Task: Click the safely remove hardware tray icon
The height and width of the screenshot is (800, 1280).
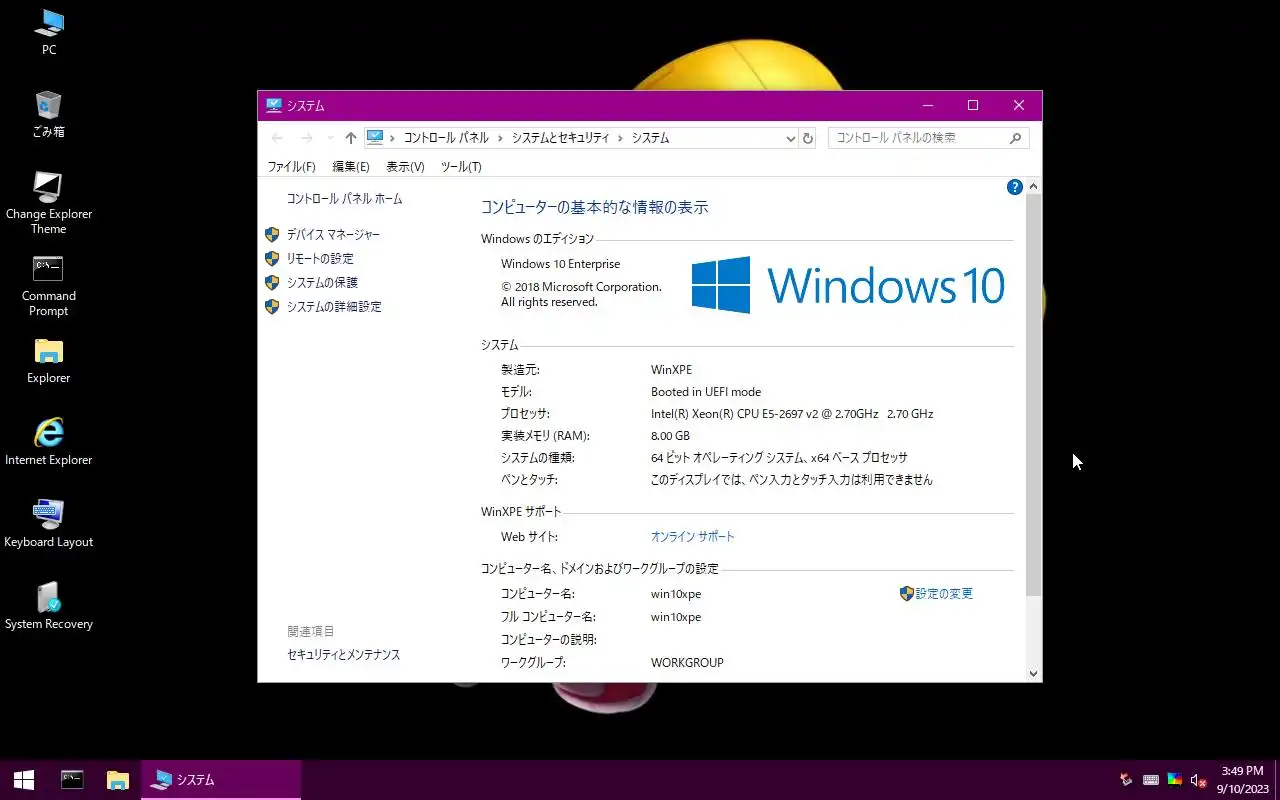Action: point(1127,780)
